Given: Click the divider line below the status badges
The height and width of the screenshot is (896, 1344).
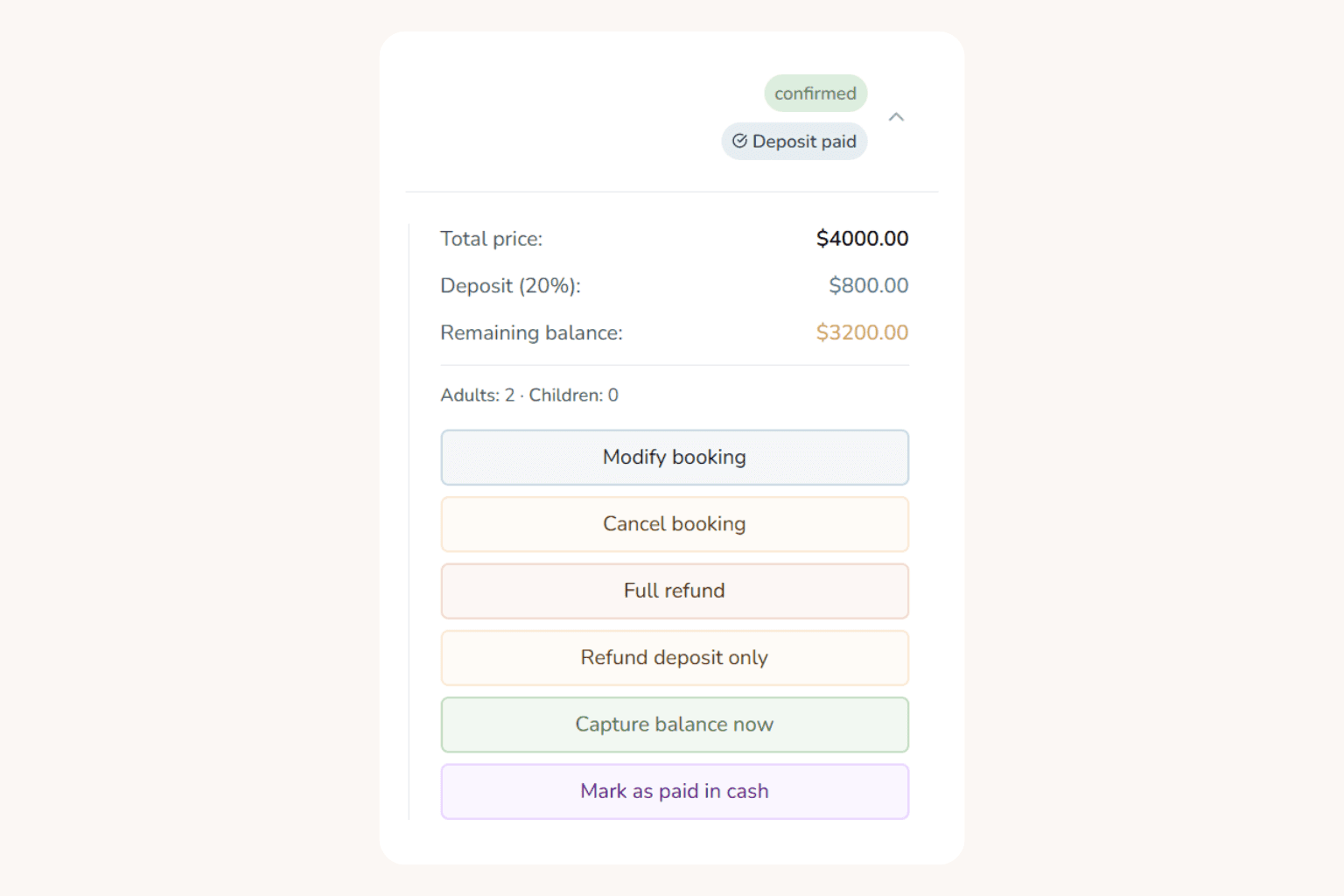Looking at the screenshot, I should pos(672,192).
